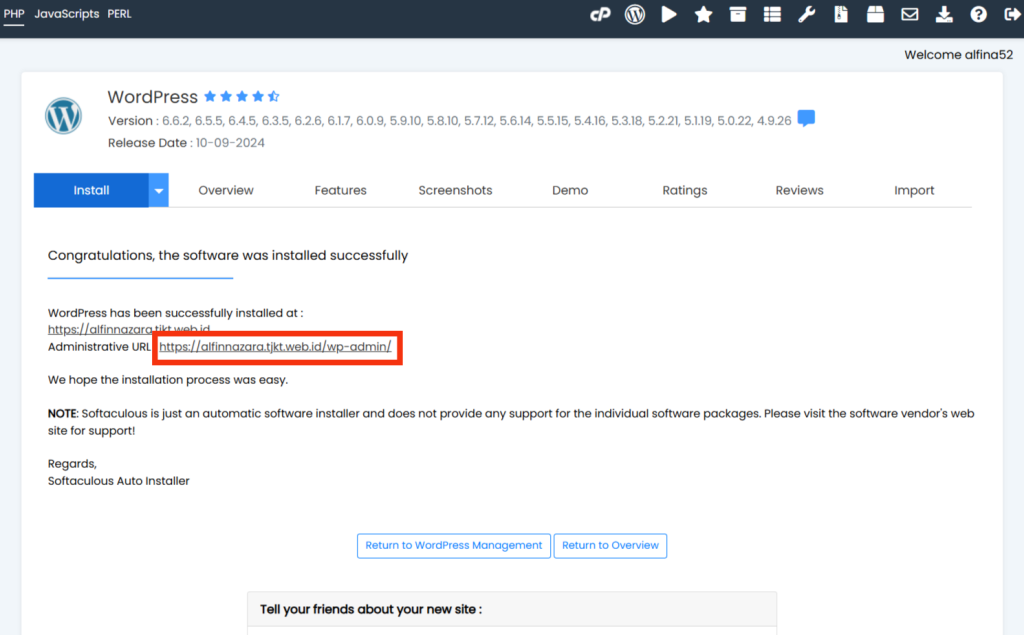Click the star ratings icon in top bar

point(703,14)
